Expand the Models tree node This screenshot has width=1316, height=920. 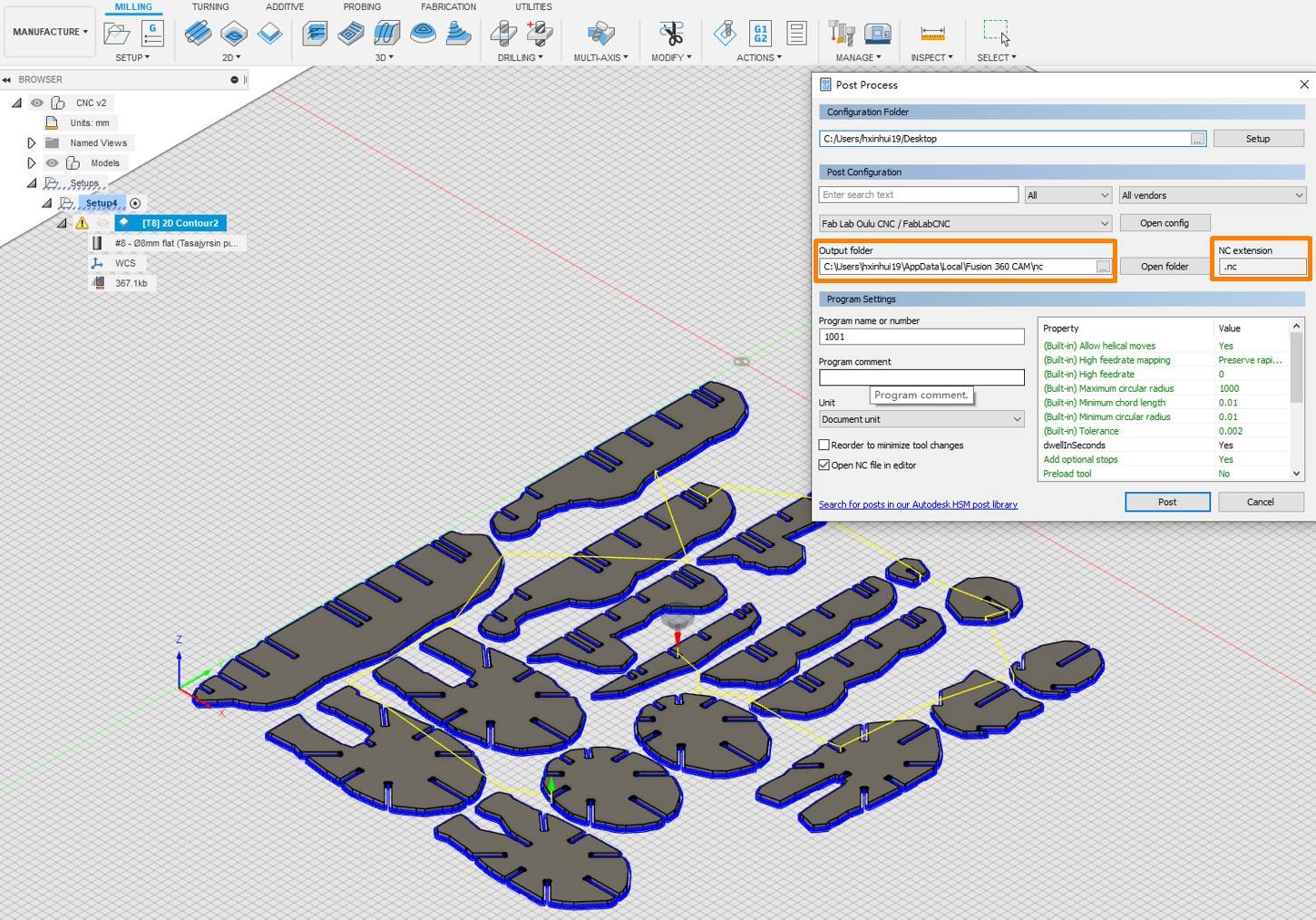click(x=32, y=163)
